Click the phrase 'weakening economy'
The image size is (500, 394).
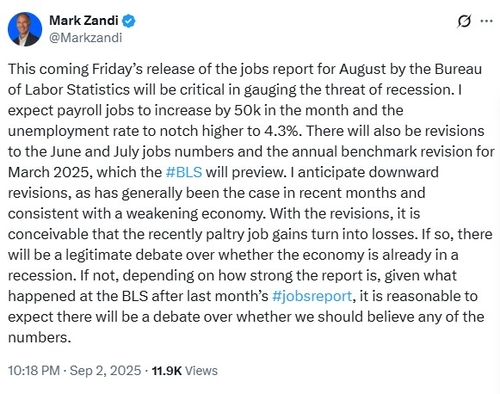pyautogui.click(x=195, y=214)
